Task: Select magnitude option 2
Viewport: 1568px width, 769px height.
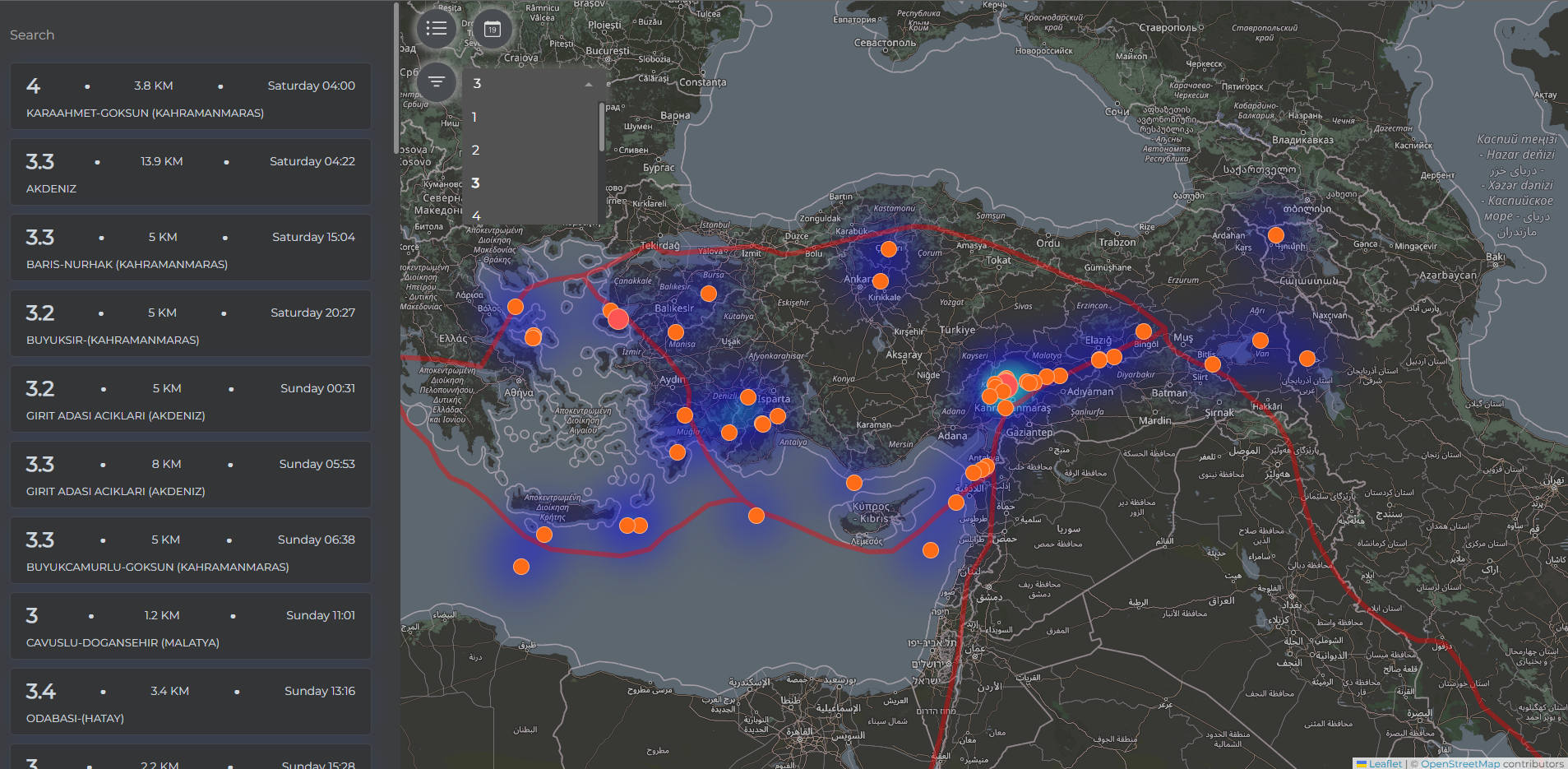Action: click(531, 150)
